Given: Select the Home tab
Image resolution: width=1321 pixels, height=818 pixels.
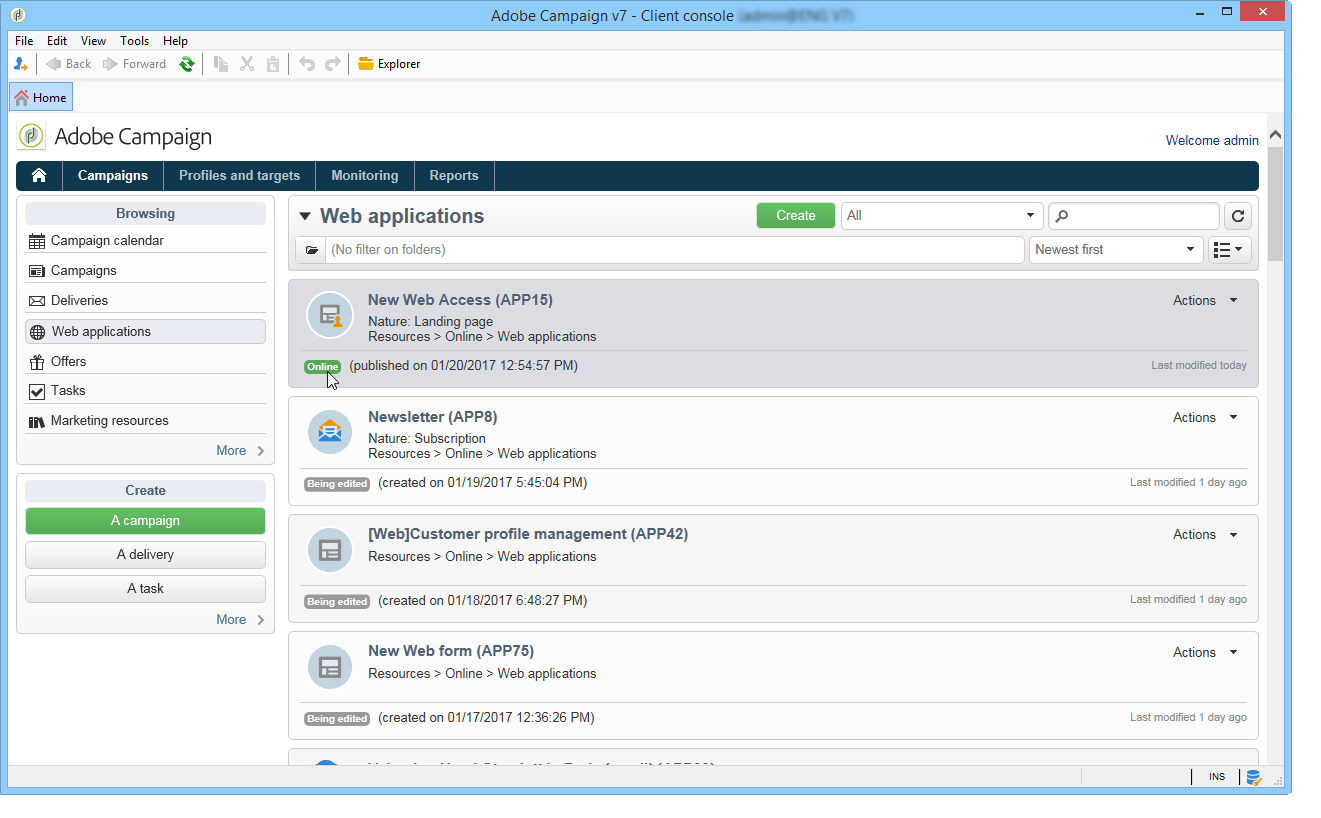Looking at the screenshot, I should tap(41, 97).
